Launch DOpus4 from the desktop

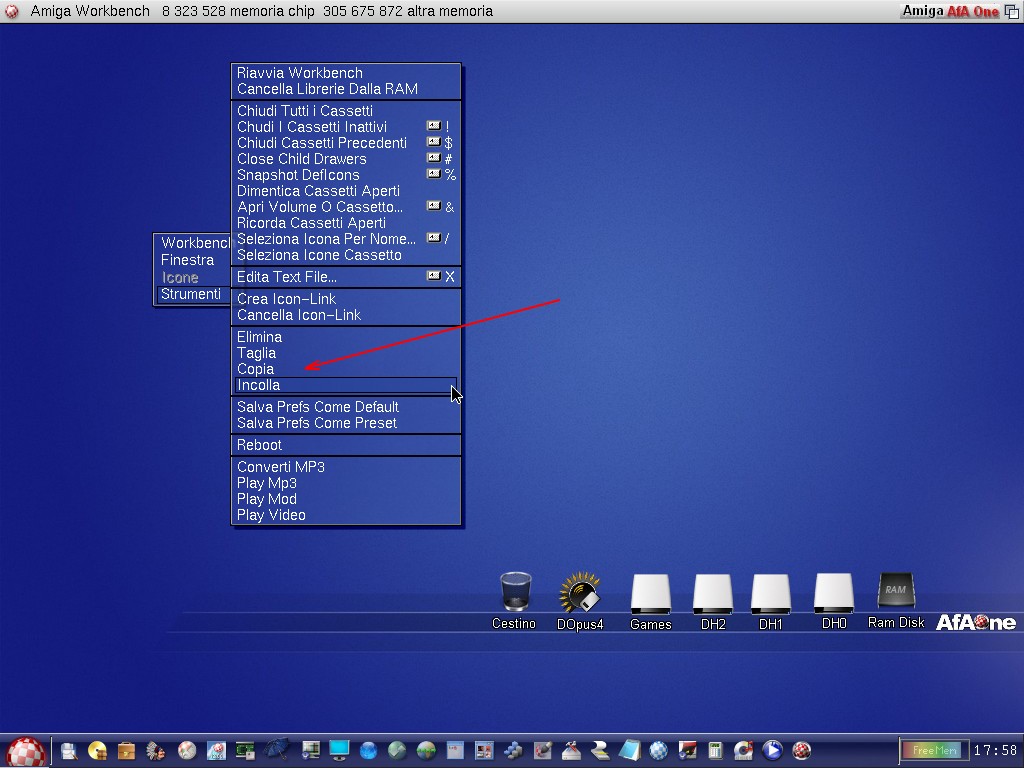(580, 592)
